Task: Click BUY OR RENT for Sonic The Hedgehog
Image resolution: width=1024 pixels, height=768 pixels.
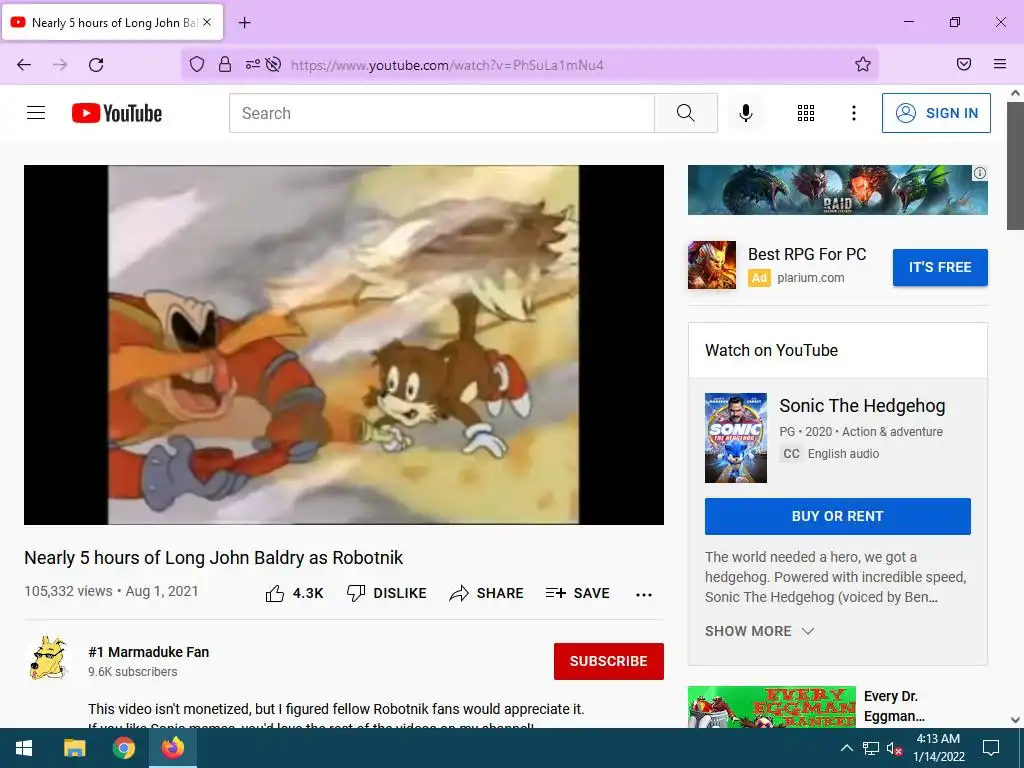Action: [837, 516]
